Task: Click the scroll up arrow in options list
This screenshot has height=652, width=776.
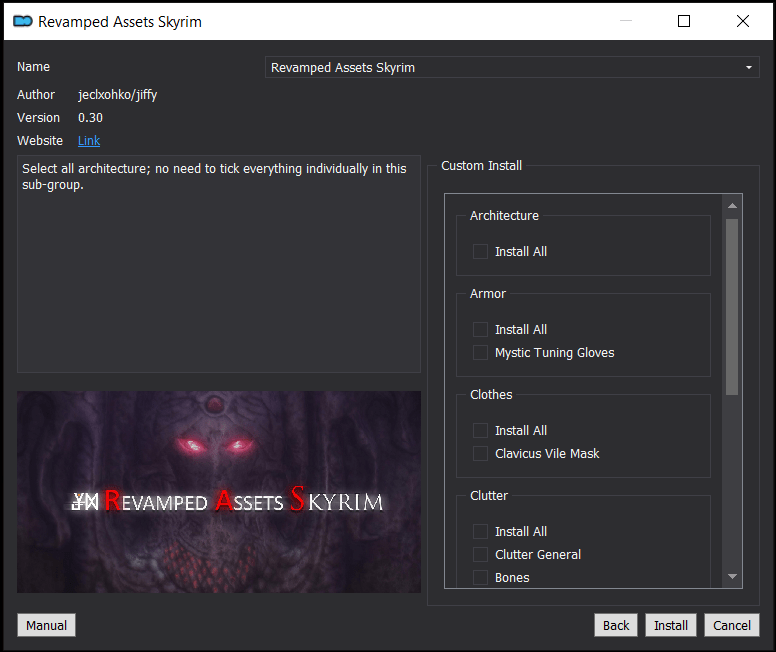Action: [732, 205]
